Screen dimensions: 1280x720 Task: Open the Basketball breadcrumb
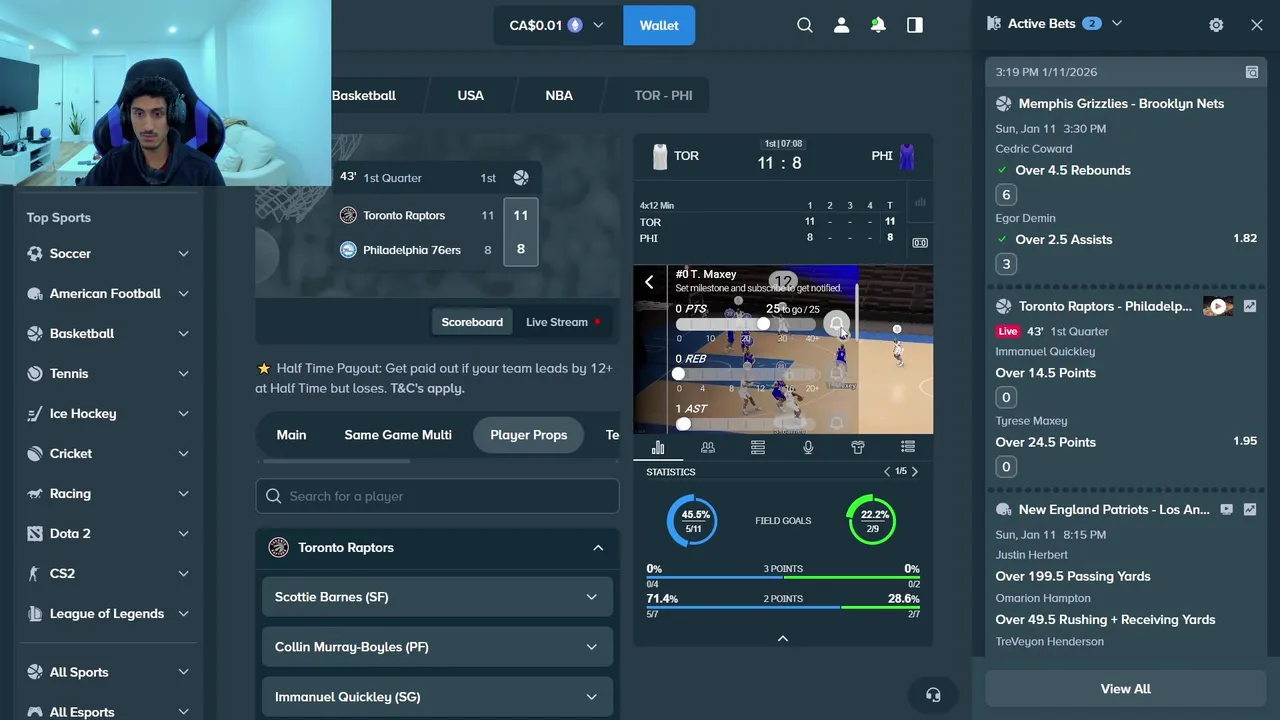(x=364, y=96)
